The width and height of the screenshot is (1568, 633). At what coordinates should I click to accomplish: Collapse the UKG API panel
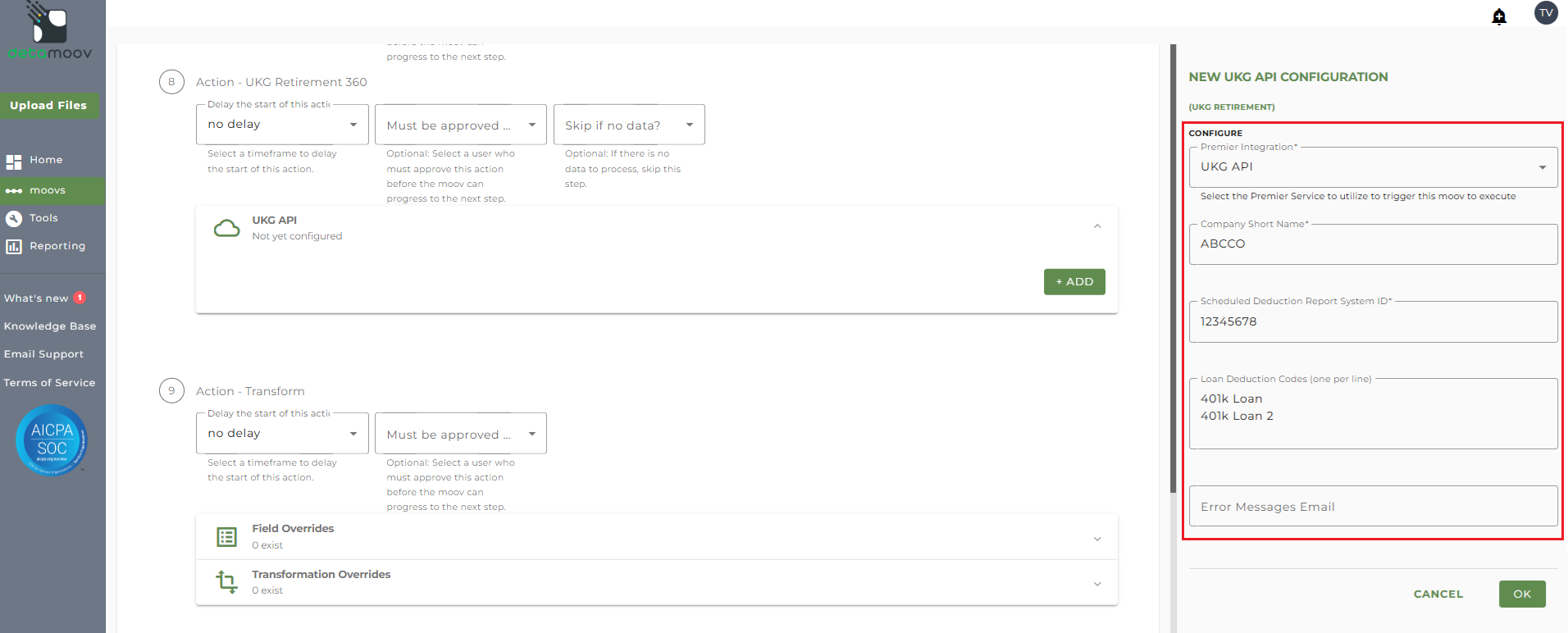point(1097,226)
